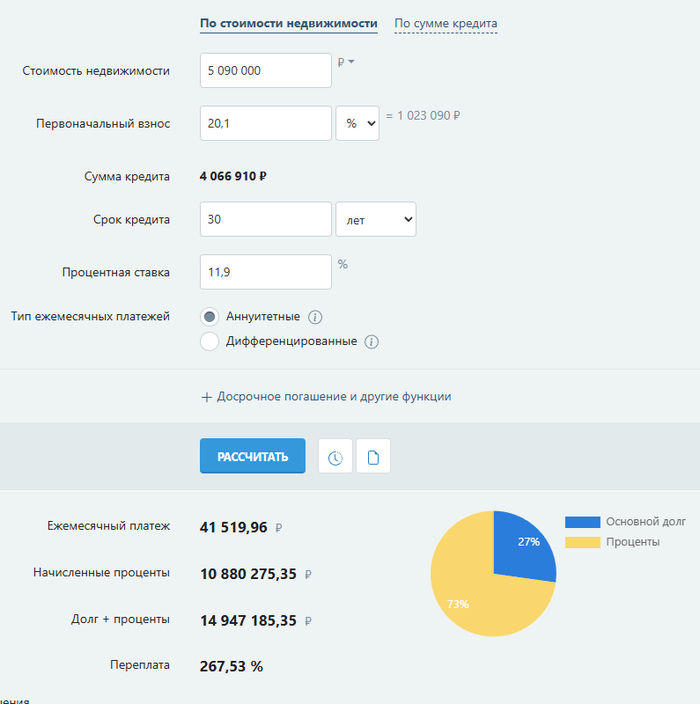Click info icon next to Дифференцированные
Viewport: 700px width, 704px height.
(x=371, y=342)
